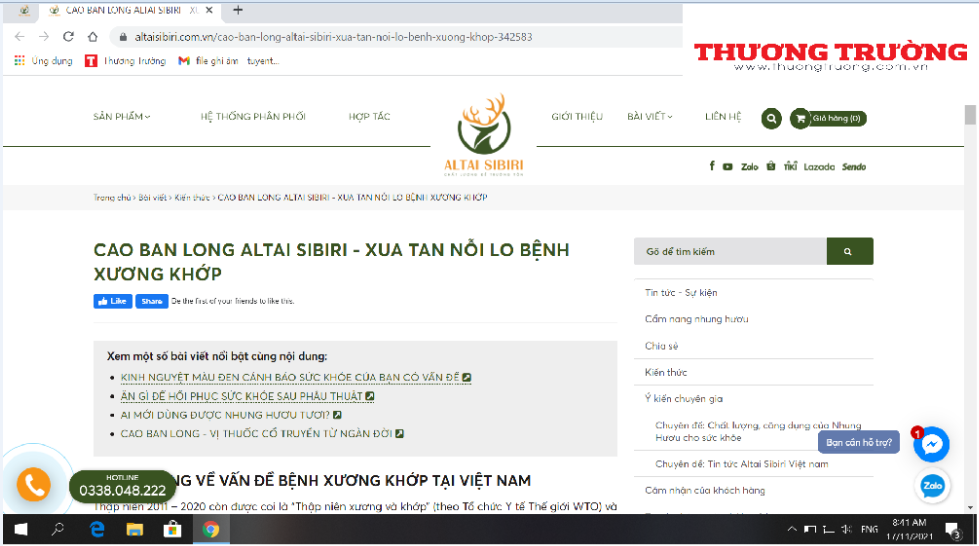Click the round Zalo chat button
The height and width of the screenshot is (546, 979).
pos(933,486)
